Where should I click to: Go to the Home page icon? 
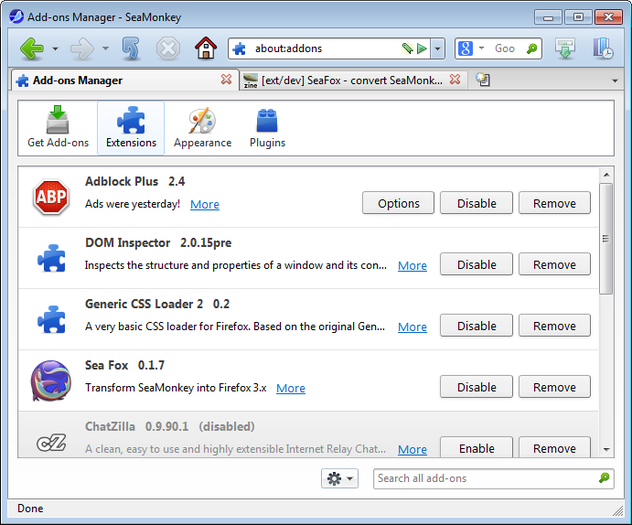pyautogui.click(x=206, y=48)
